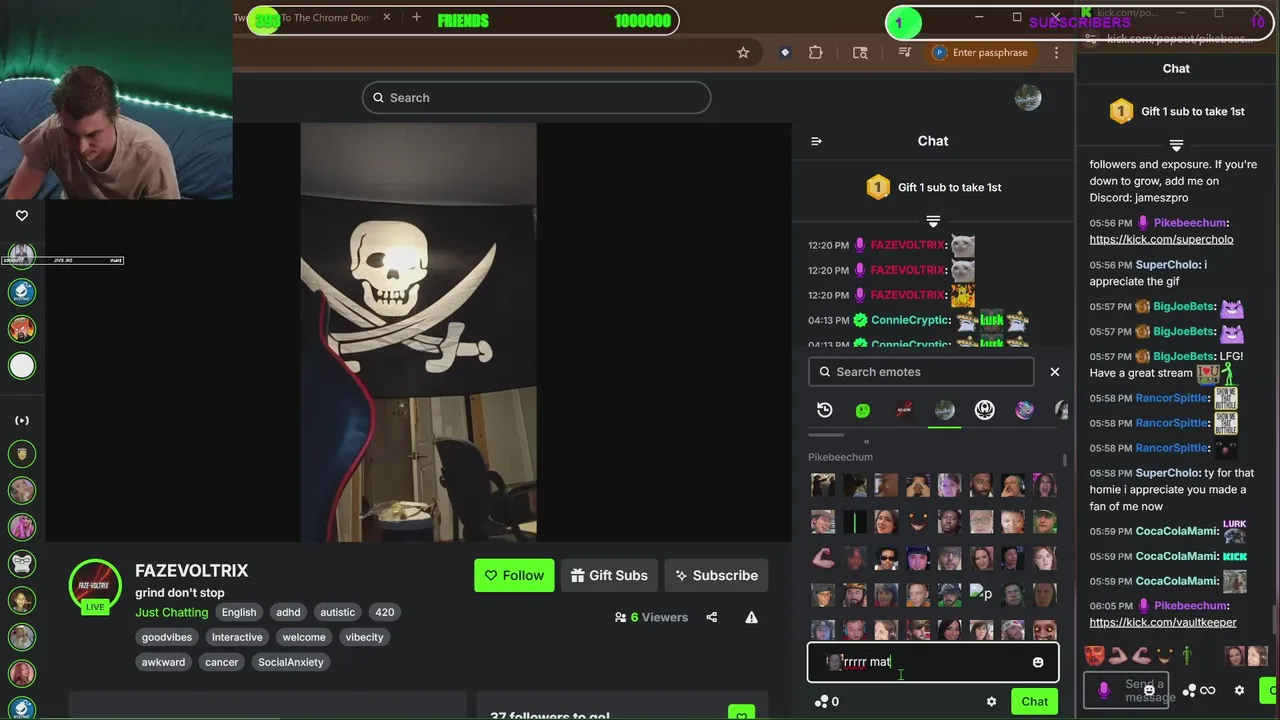This screenshot has width=1280, height=720.
Task: Select the SocialAnxiety tag
Action: 291,662
